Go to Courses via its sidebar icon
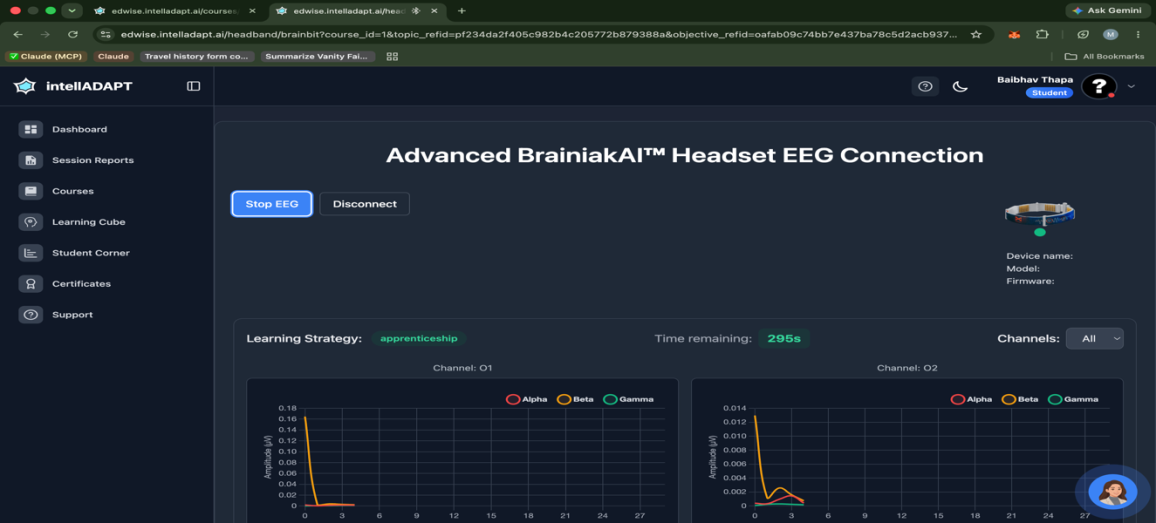This screenshot has height=523, width=1156. coord(30,191)
